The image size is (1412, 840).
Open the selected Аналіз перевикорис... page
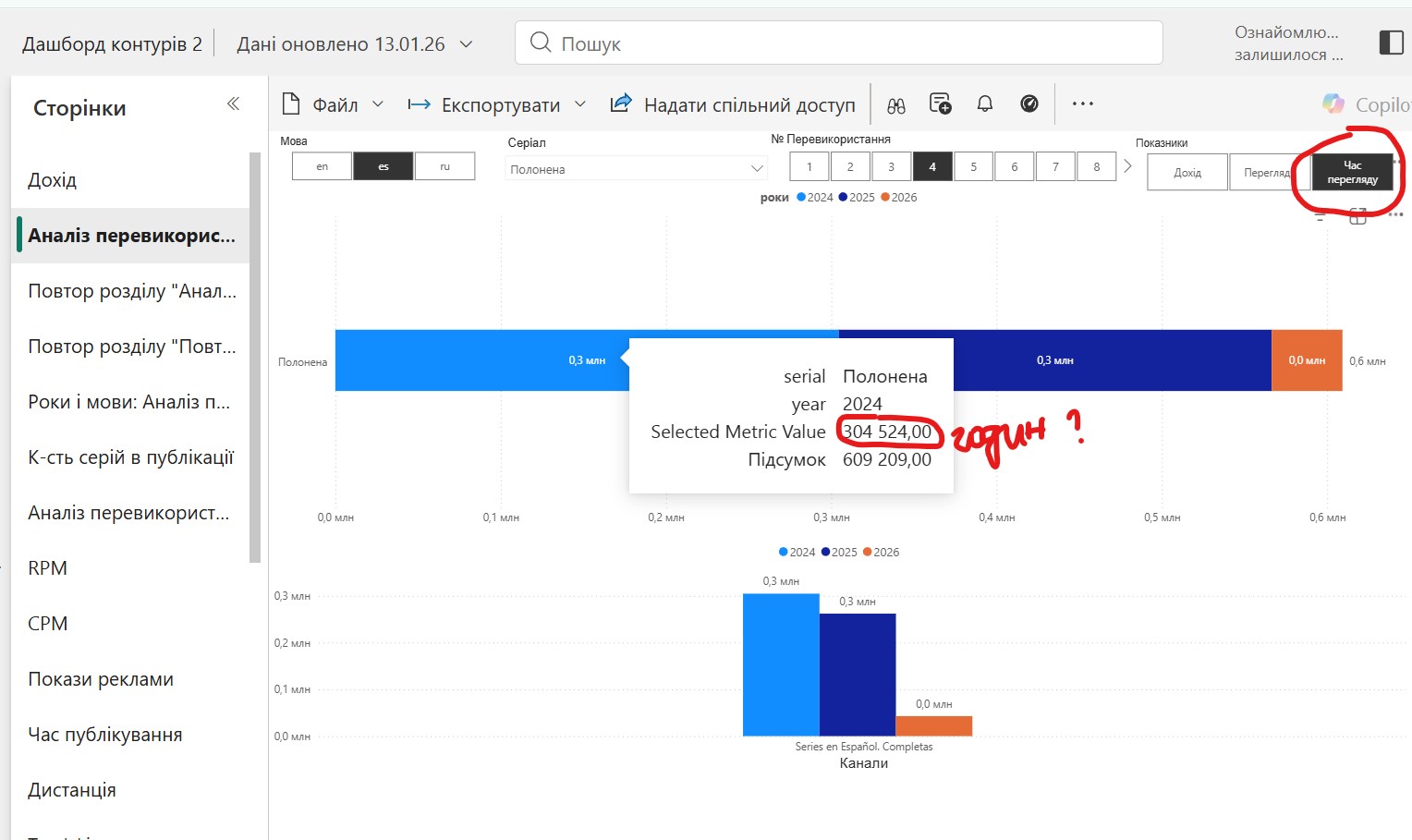pyautogui.click(x=130, y=236)
